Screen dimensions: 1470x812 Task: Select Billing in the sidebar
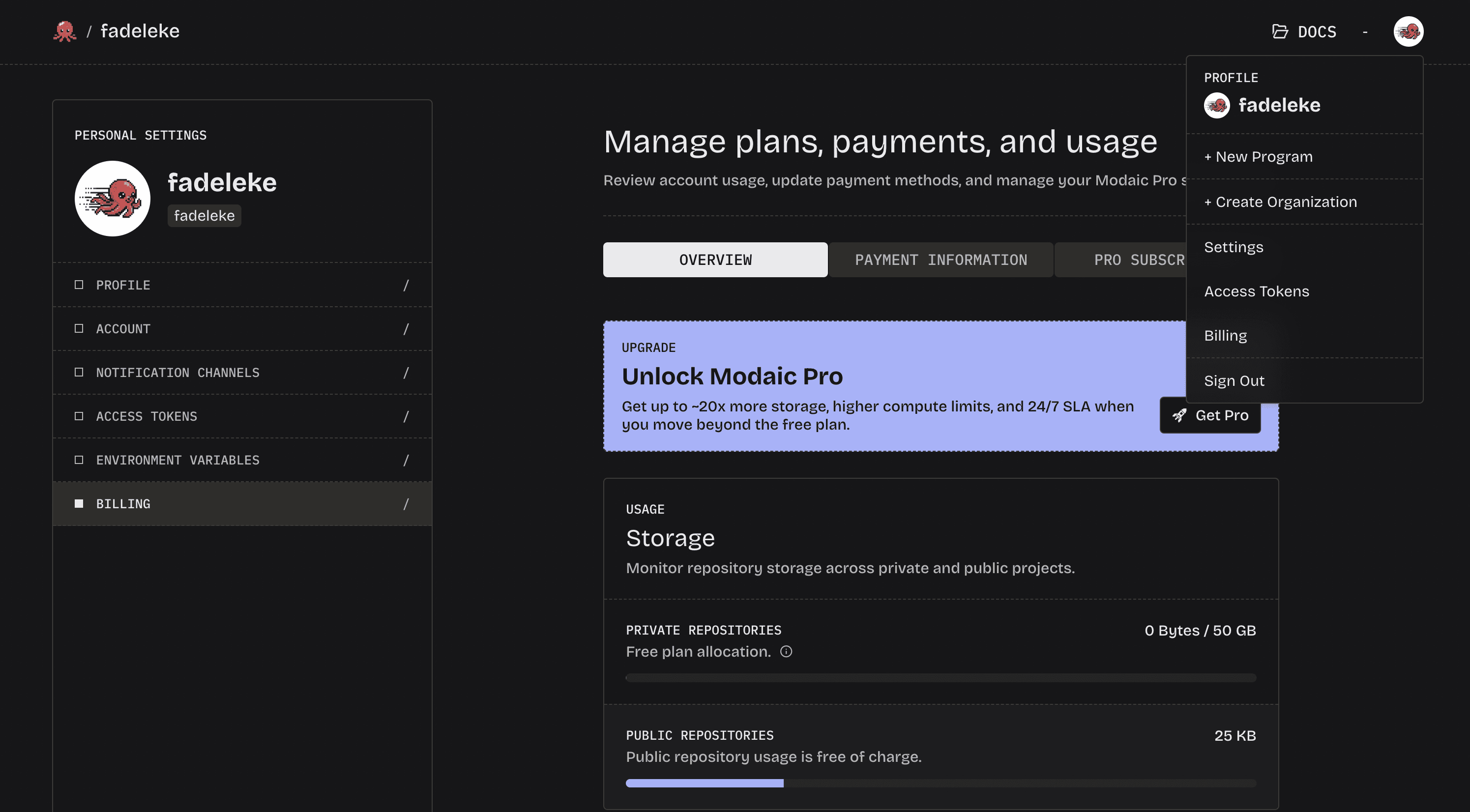(242, 503)
